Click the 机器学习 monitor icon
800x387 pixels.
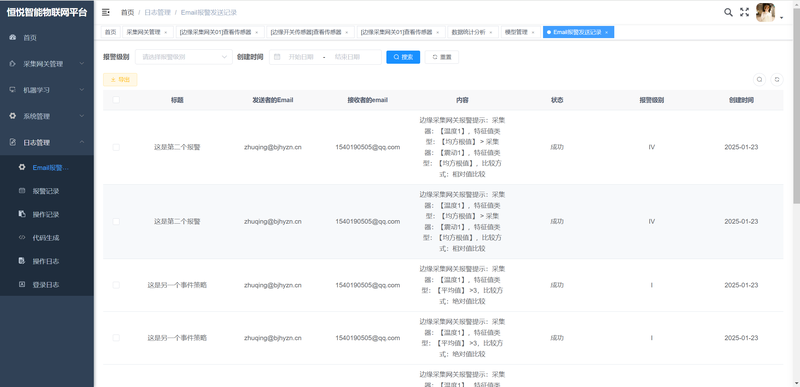[x=13, y=90]
